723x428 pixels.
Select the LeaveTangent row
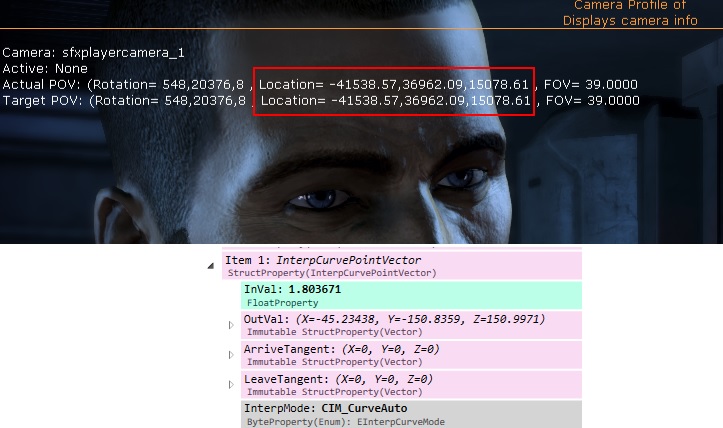[411, 385]
